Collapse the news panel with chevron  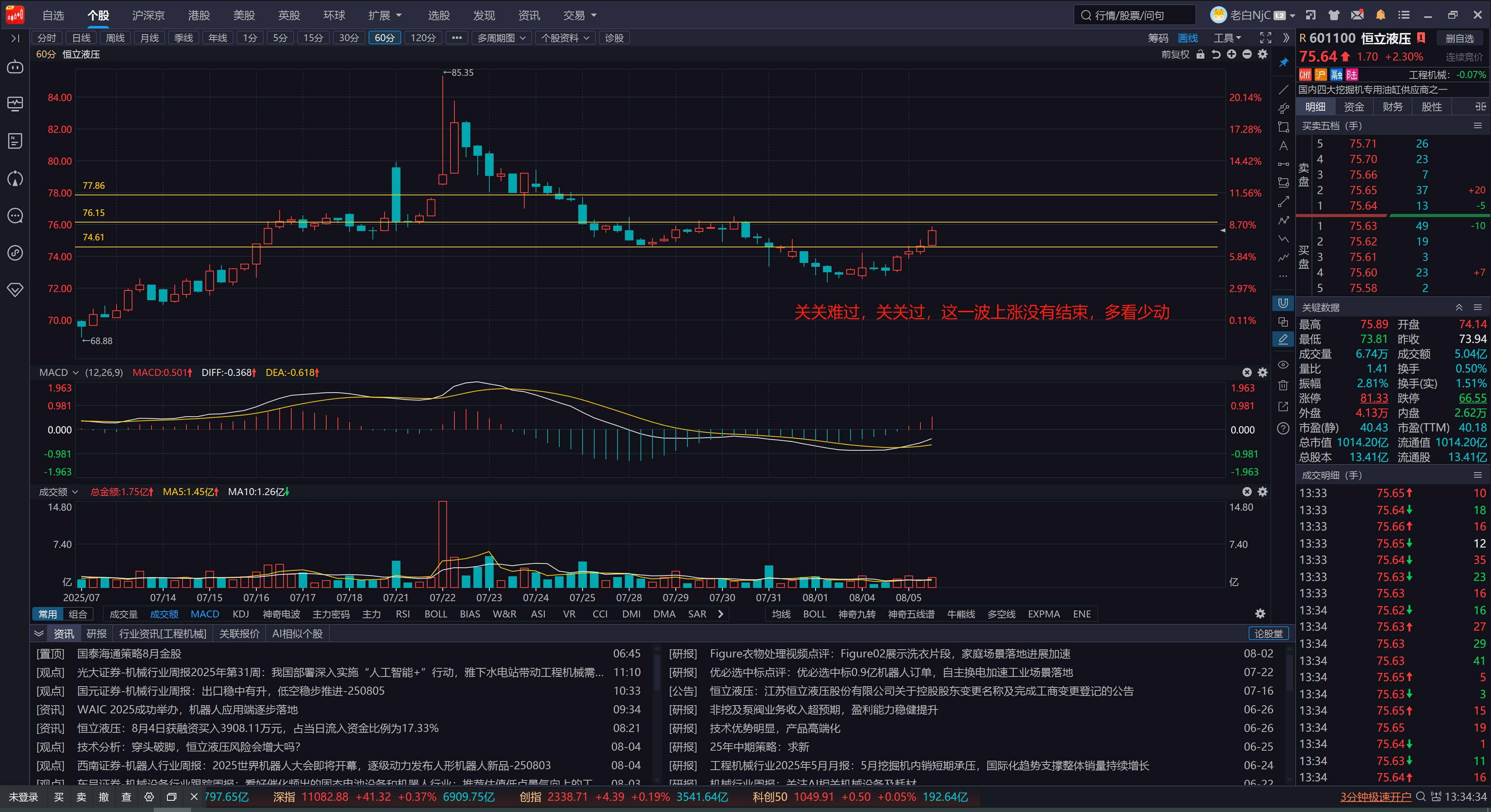point(39,634)
